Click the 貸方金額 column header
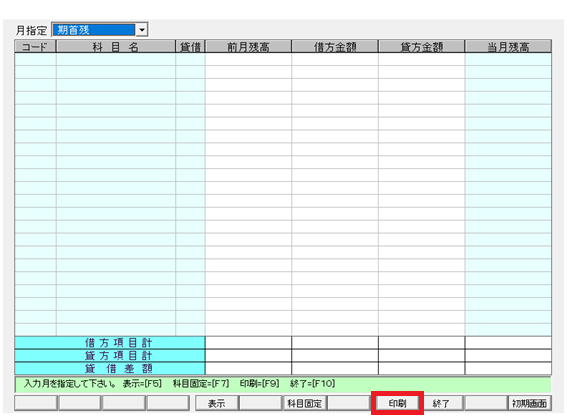The image size is (567, 416). point(422,47)
